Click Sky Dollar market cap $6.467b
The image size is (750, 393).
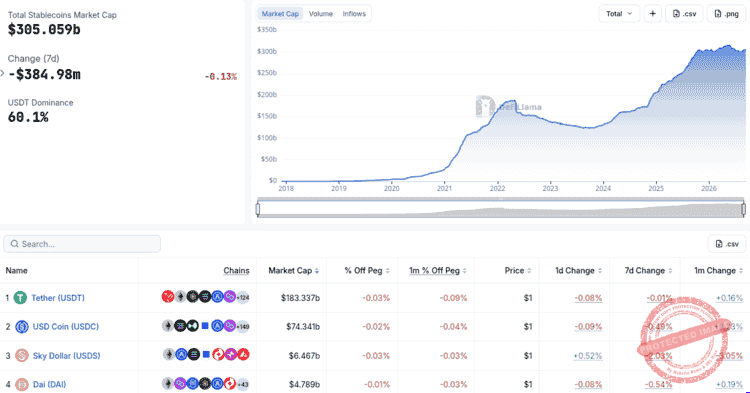pos(304,356)
